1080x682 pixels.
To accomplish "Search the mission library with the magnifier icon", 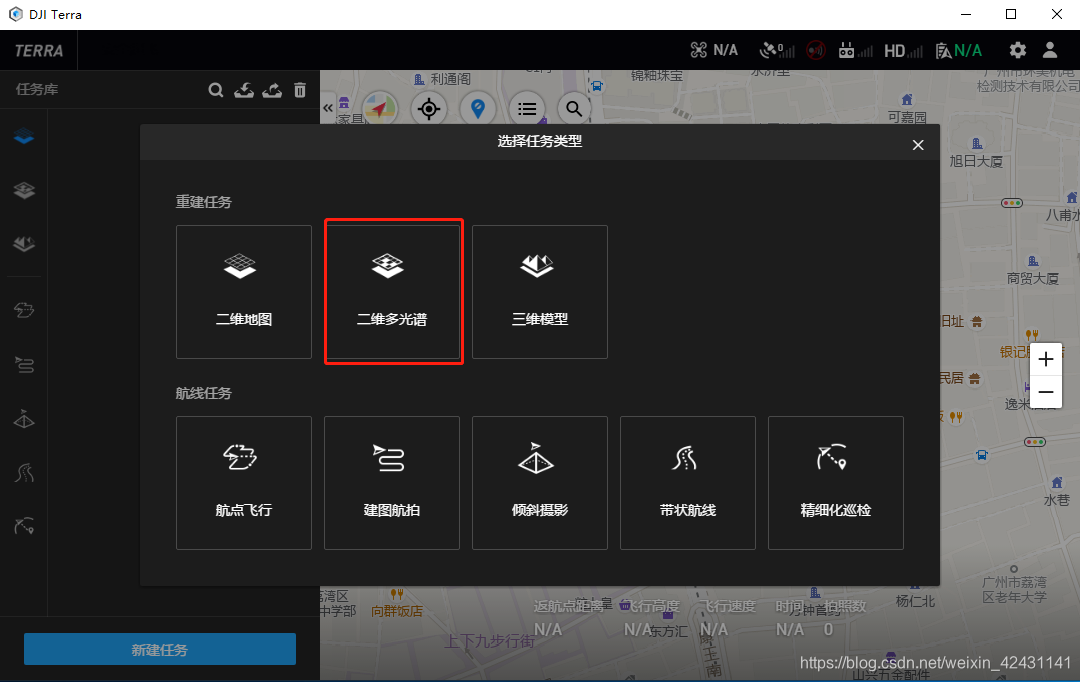I will (216, 89).
